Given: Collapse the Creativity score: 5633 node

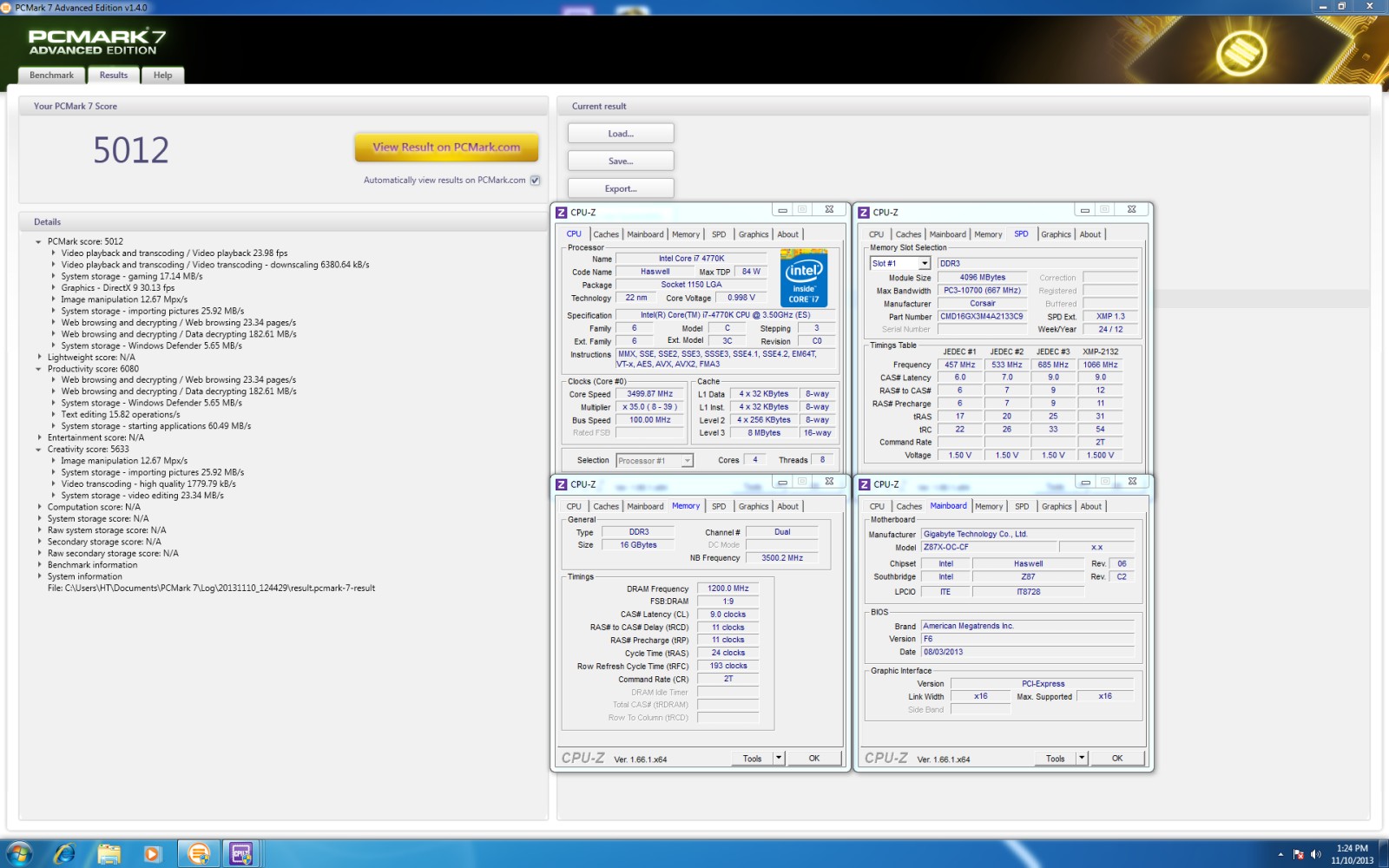Looking at the screenshot, I should tap(38, 450).
